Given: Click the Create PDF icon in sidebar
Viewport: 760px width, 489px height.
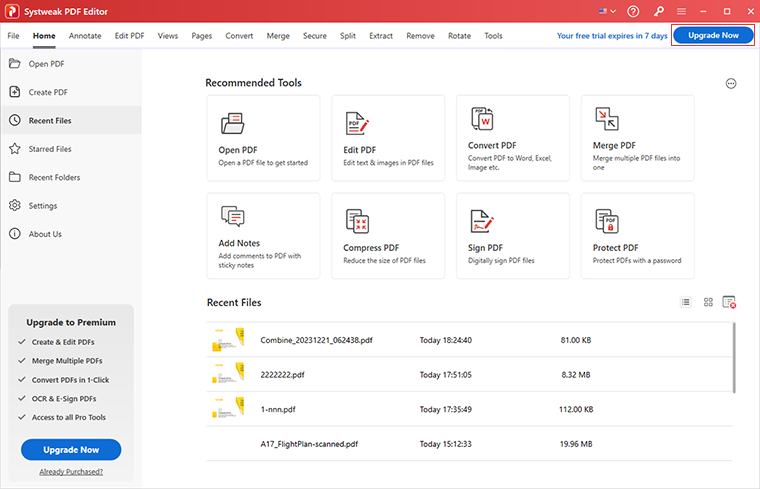Looking at the screenshot, I should (15, 92).
